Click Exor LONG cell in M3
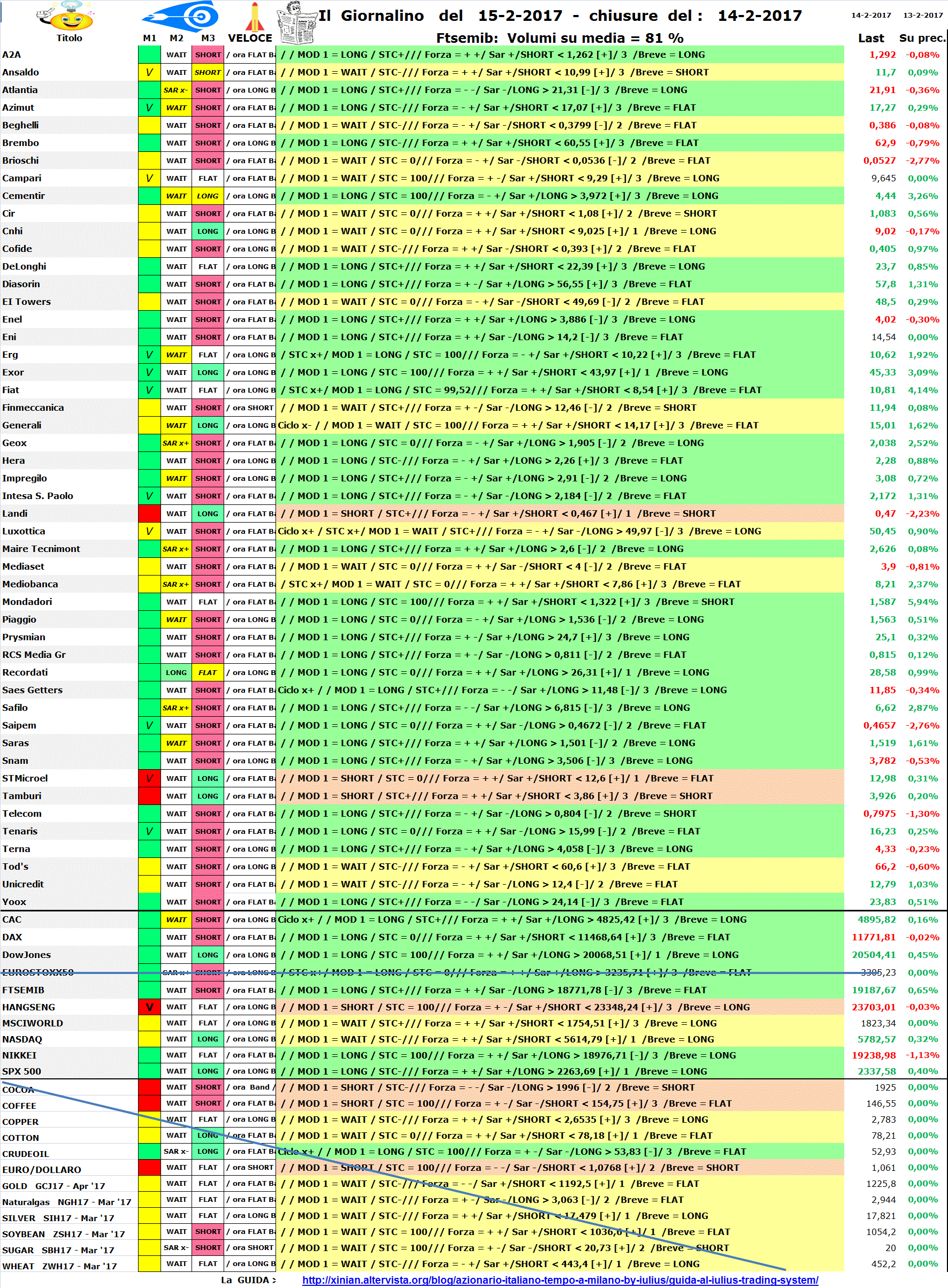Viewport: 948px width, 1288px height. click(x=208, y=372)
